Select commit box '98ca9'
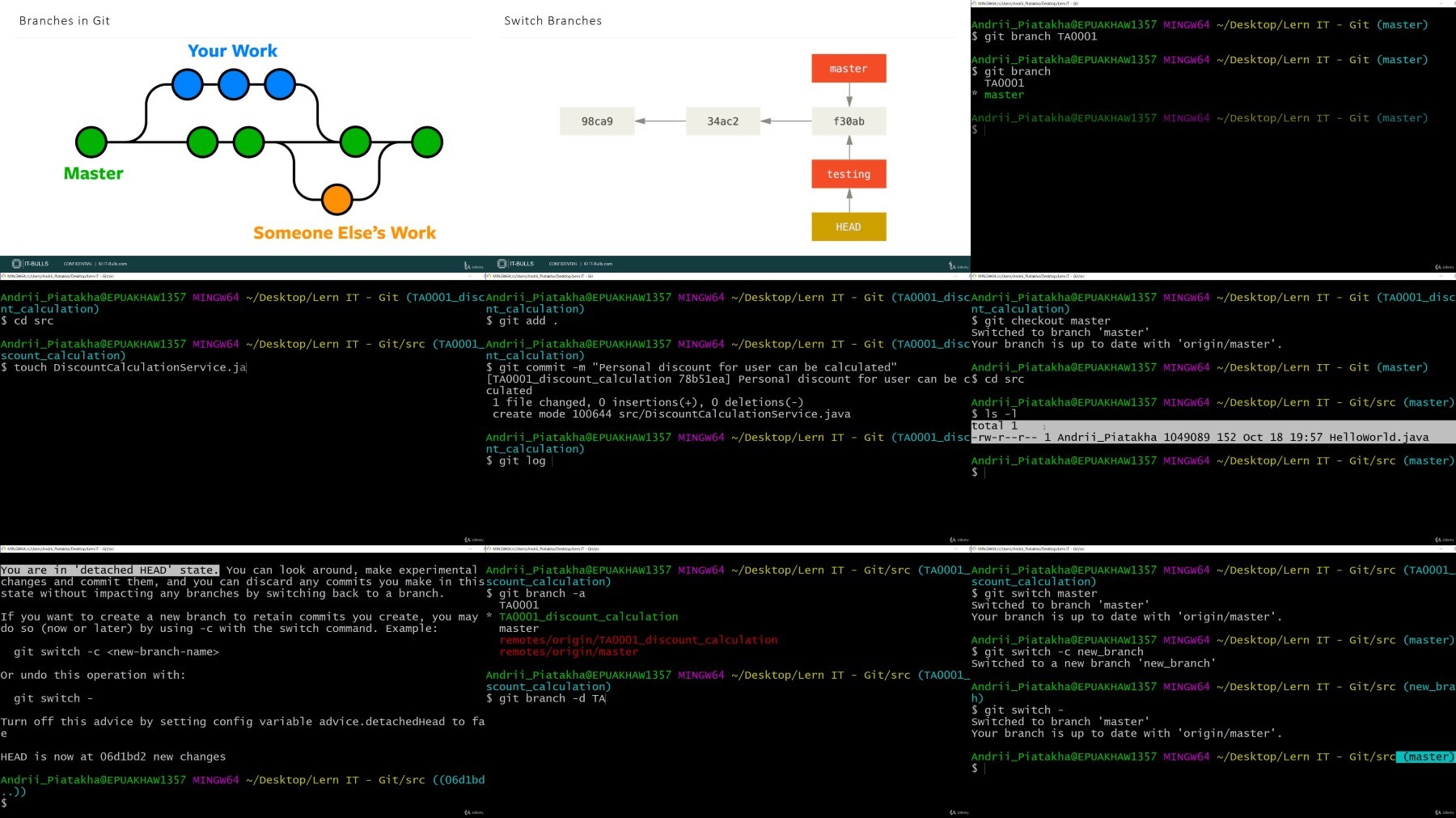This screenshot has height=818, width=1456. point(597,121)
